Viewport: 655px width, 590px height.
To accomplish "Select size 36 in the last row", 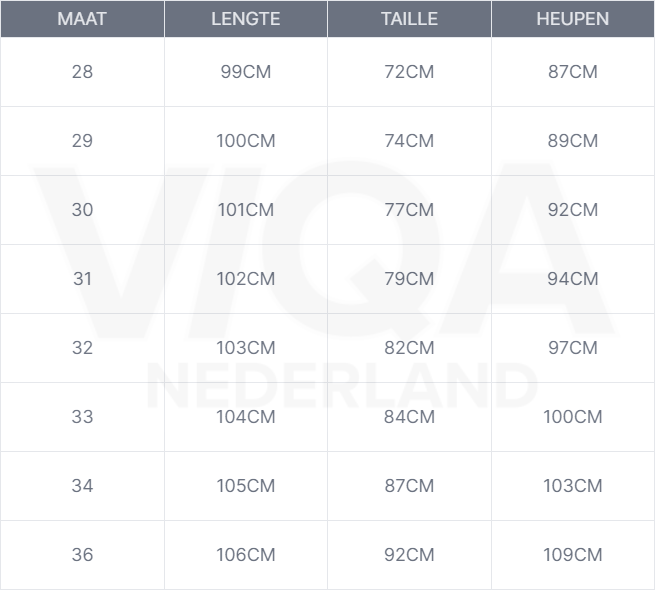I will click(82, 555).
